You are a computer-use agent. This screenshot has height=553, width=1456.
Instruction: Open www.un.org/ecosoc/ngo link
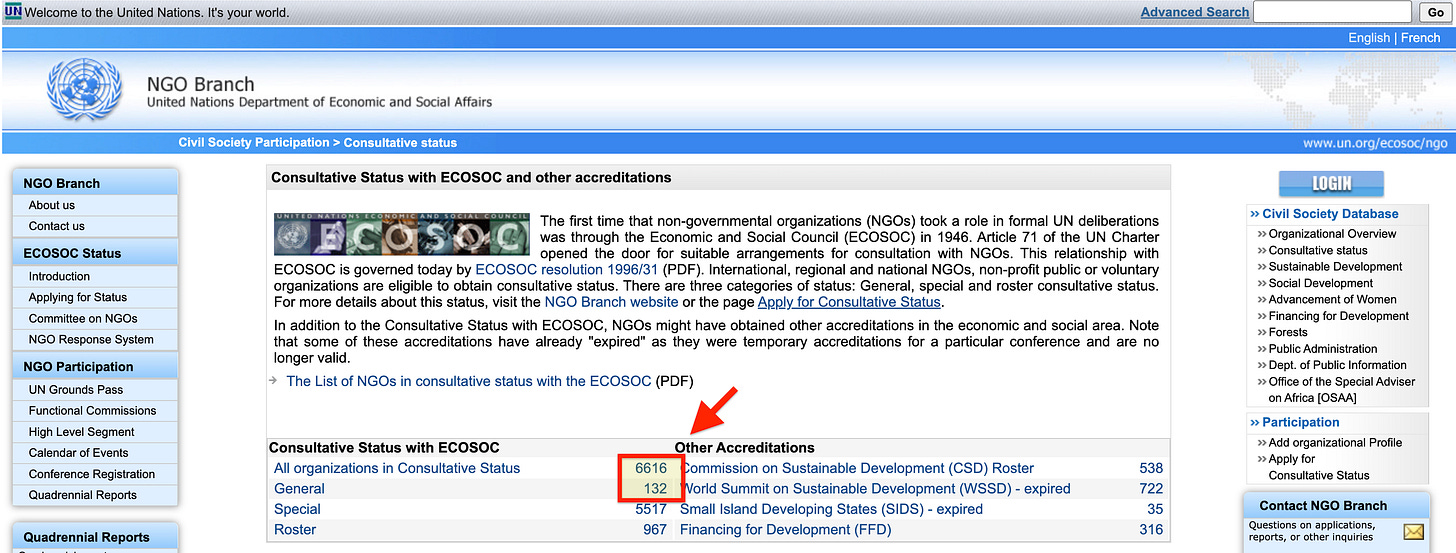(1375, 143)
